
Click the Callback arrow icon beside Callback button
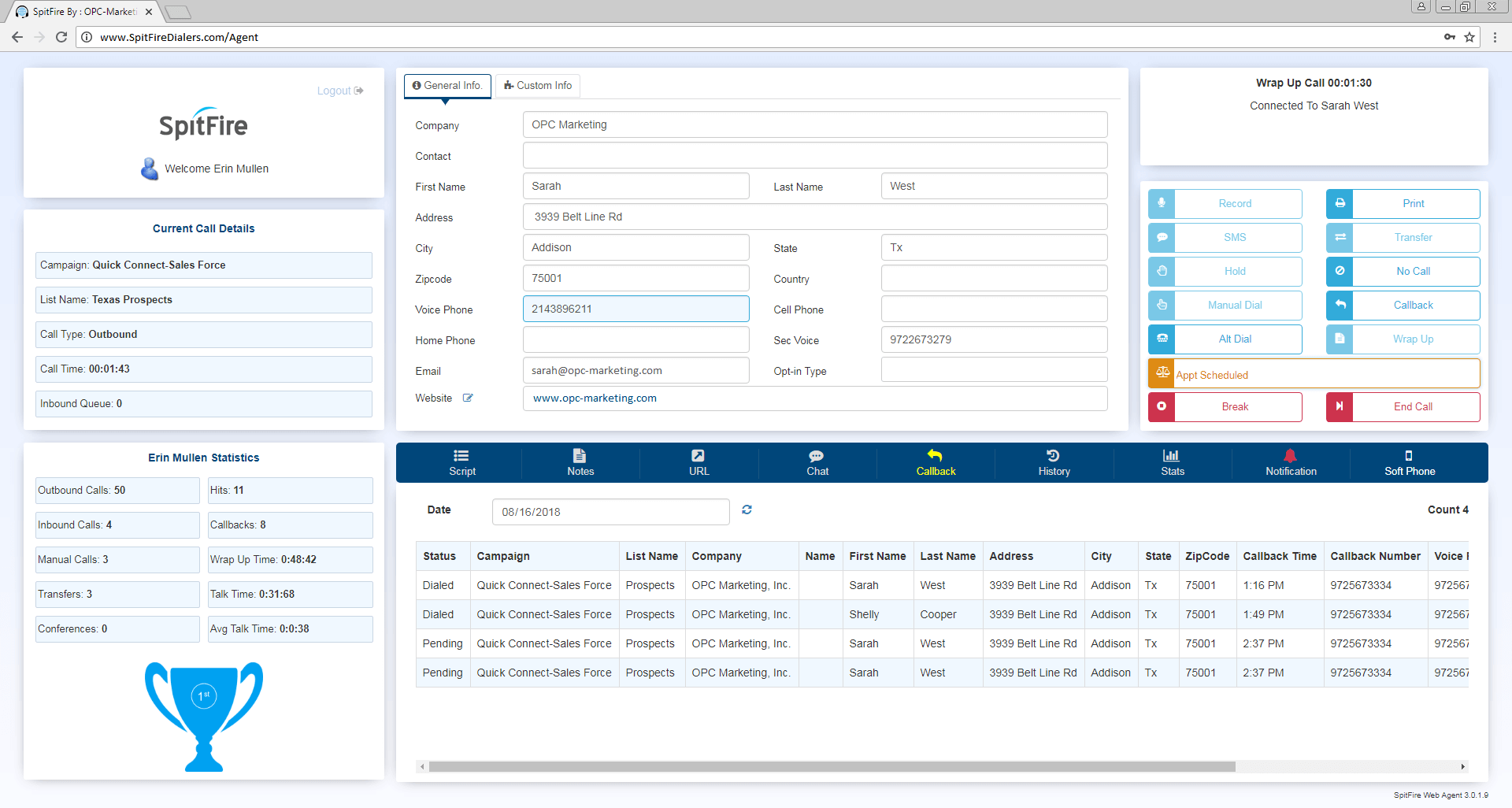(1340, 305)
